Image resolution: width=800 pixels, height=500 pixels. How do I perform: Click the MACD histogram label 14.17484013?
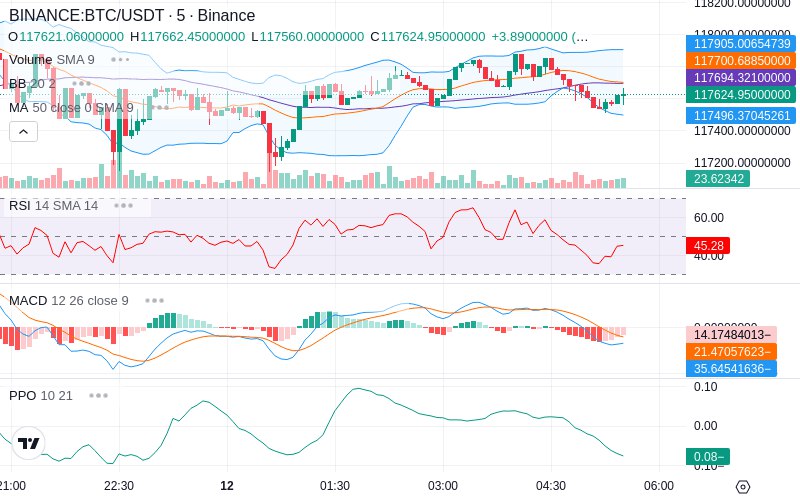732,335
